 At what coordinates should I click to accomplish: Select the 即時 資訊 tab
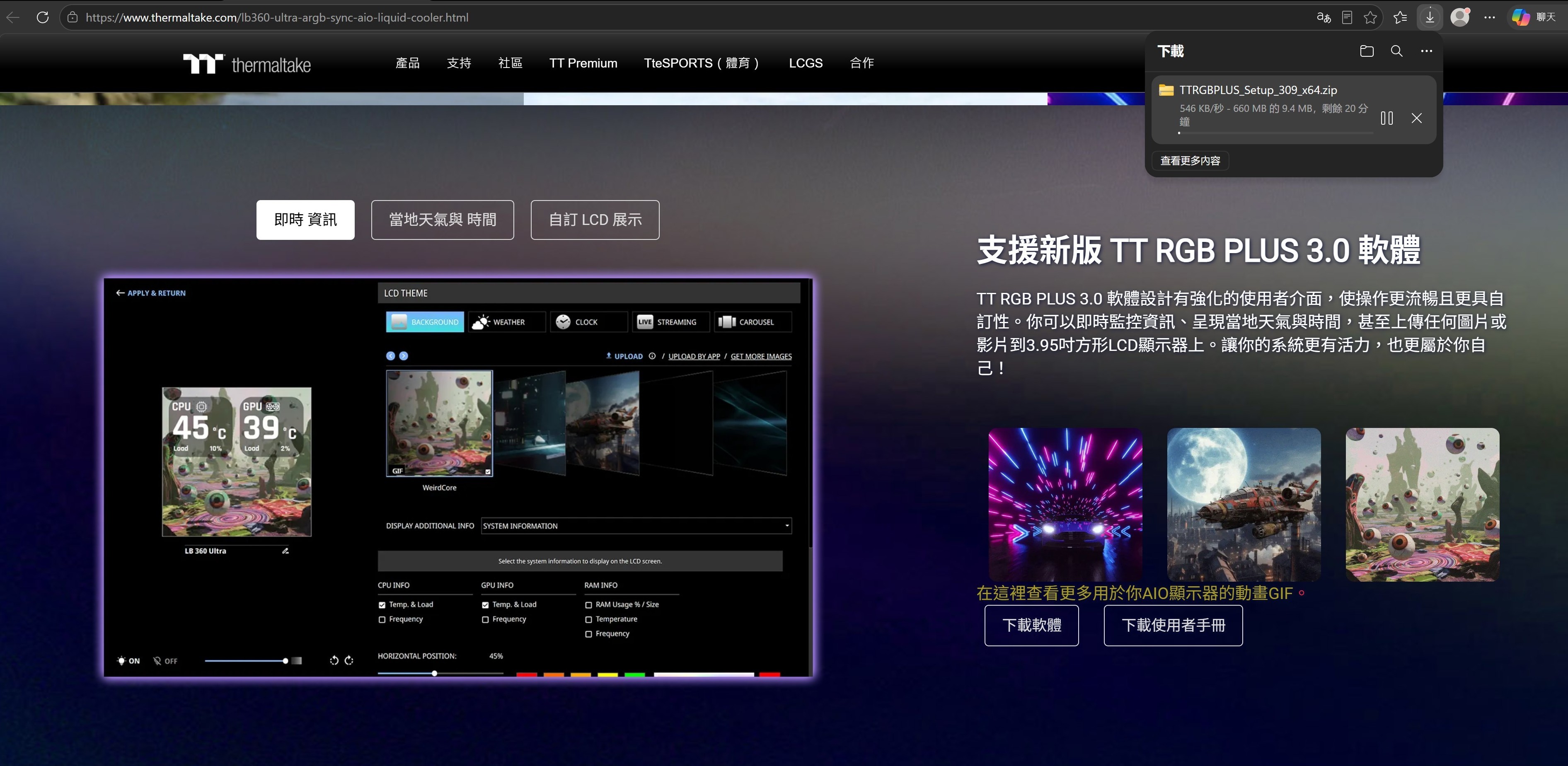305,220
